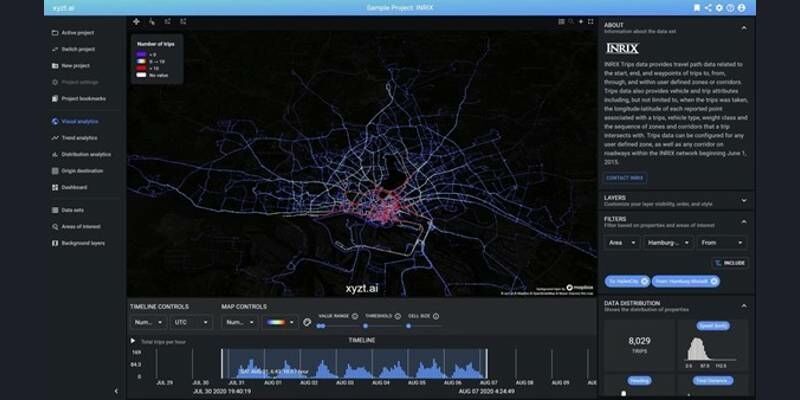The image size is (800, 400).
Task: Adjust the CELL SIZE slider handle
Action: [x=409, y=326]
